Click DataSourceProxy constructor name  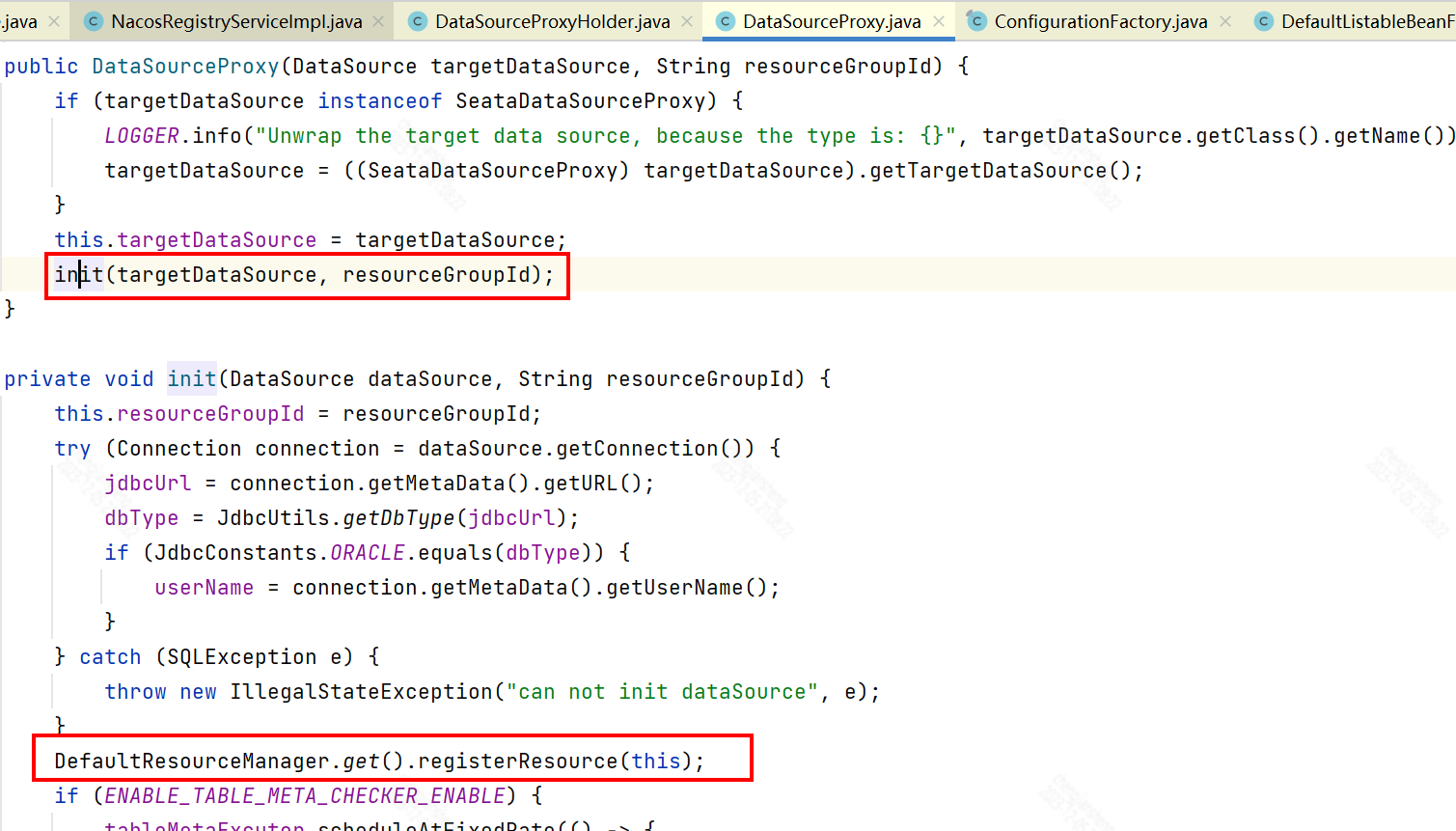coord(185,67)
